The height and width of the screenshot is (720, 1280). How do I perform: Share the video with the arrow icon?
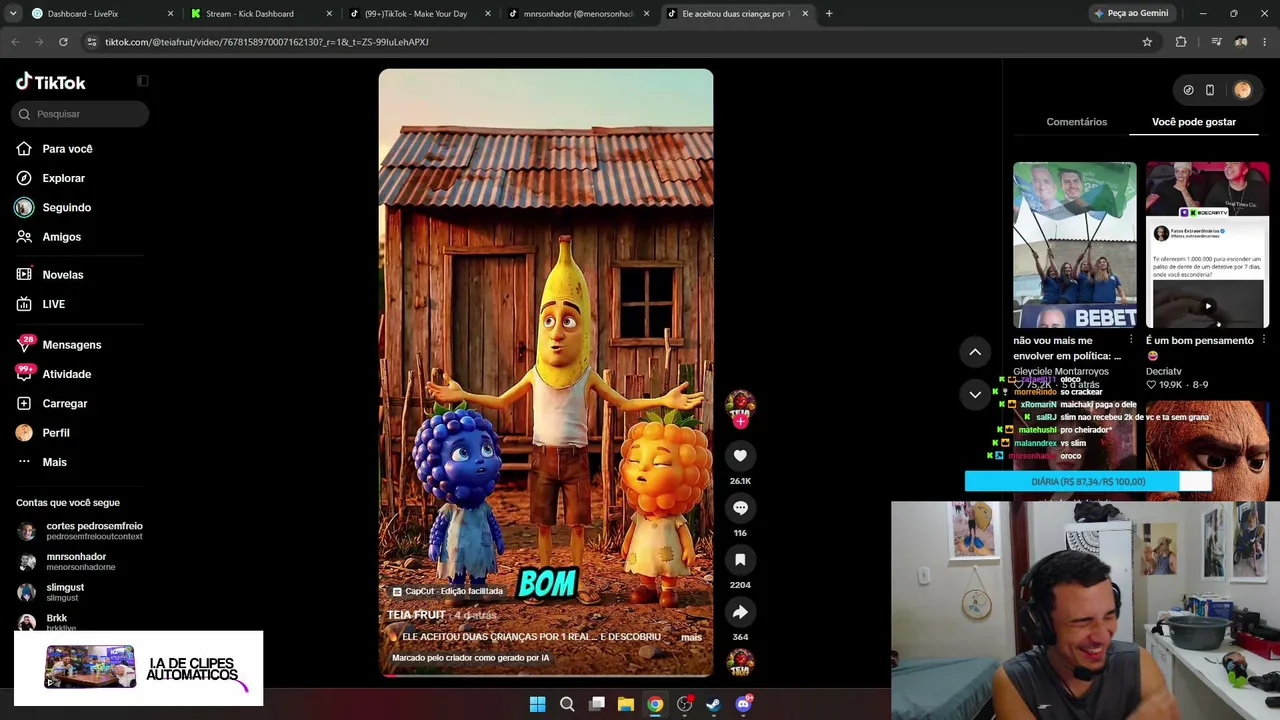[x=740, y=612]
